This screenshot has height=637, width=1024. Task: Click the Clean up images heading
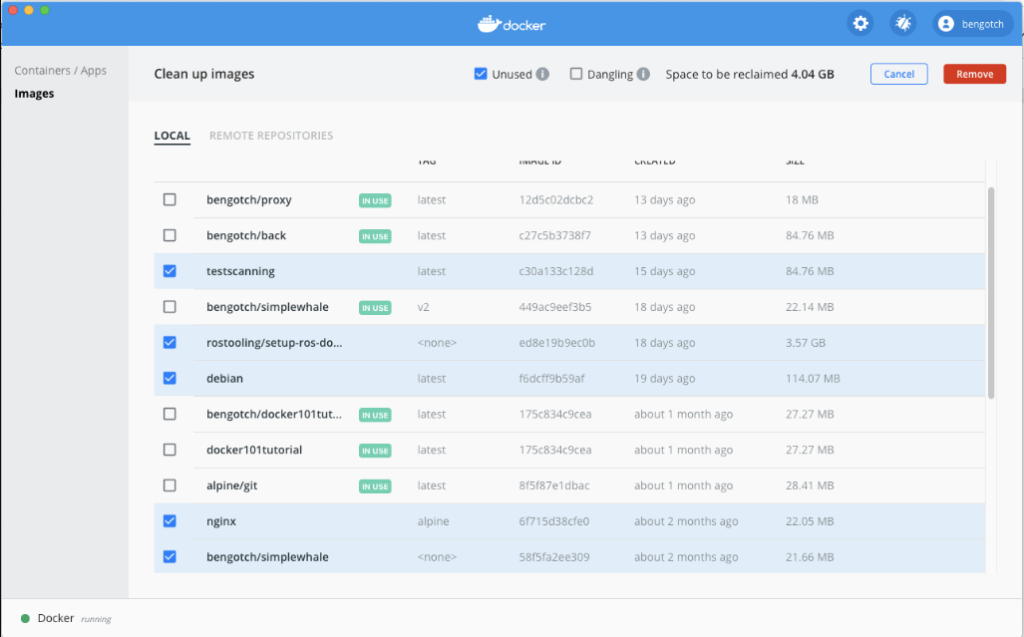204,74
